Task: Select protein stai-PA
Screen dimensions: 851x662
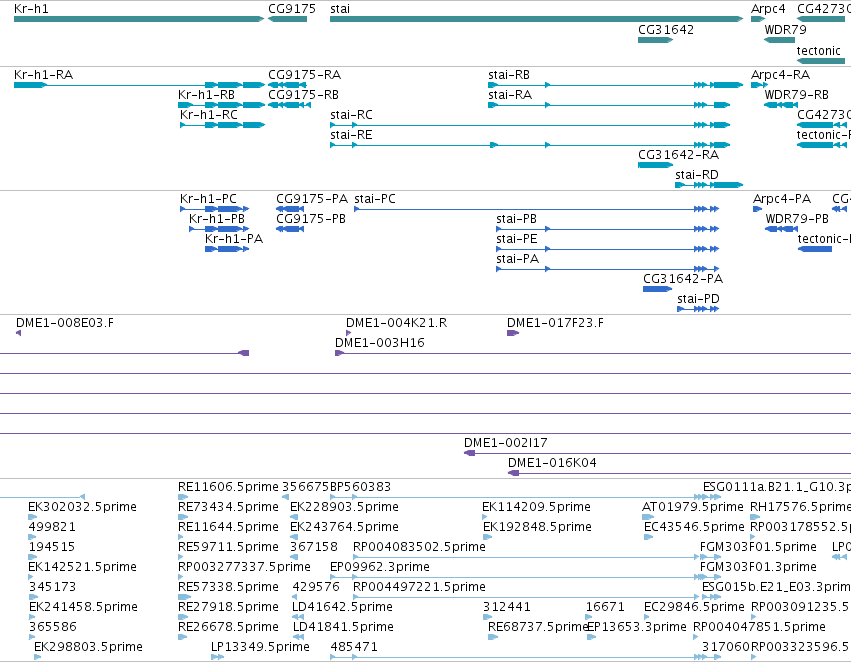Action: pos(608,269)
